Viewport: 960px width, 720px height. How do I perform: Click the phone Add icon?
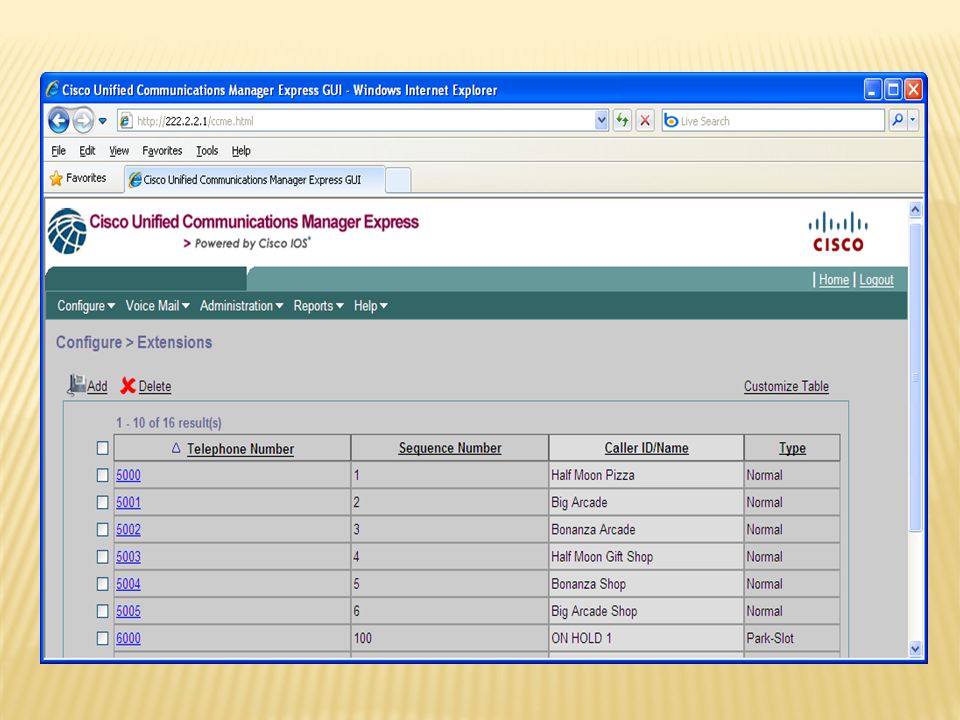tap(77, 384)
